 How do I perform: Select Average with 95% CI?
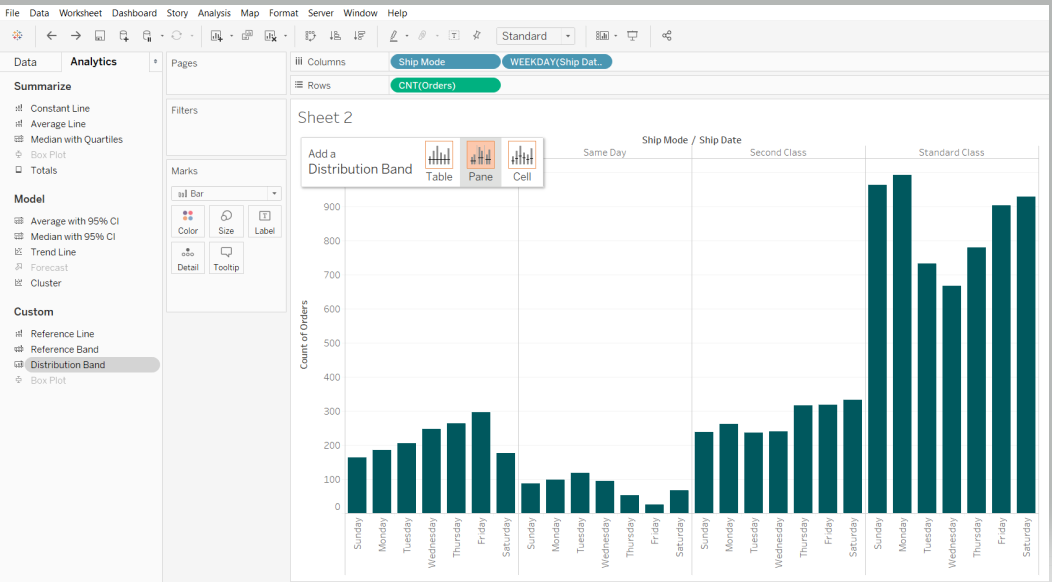point(74,221)
